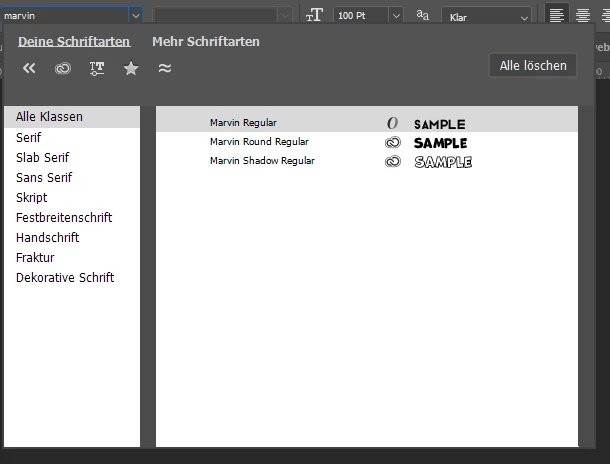The height and width of the screenshot is (464, 610).
Task: Center align text icon
Action: [x=582, y=16]
